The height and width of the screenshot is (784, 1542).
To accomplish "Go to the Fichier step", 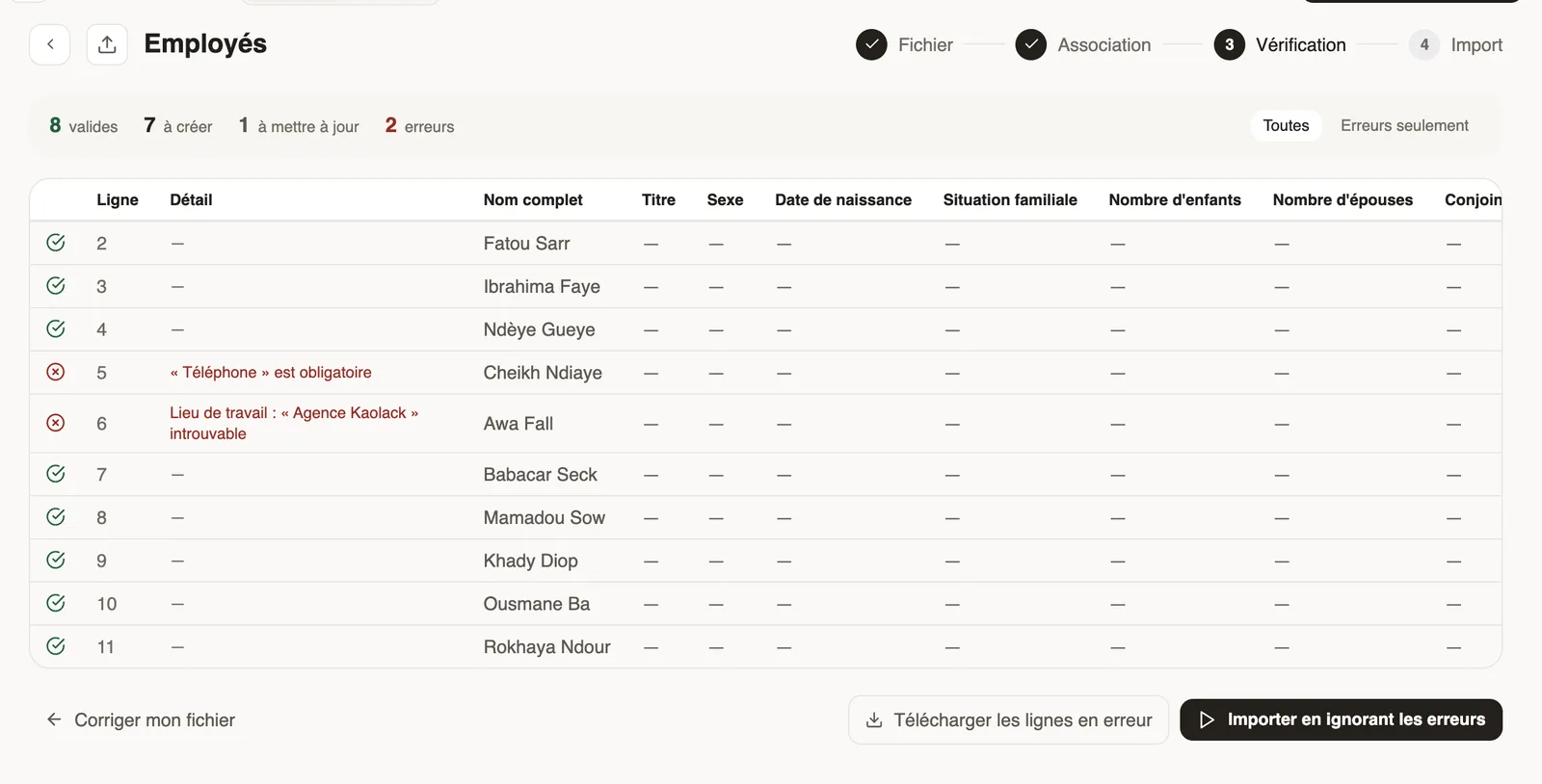I will 925,45.
